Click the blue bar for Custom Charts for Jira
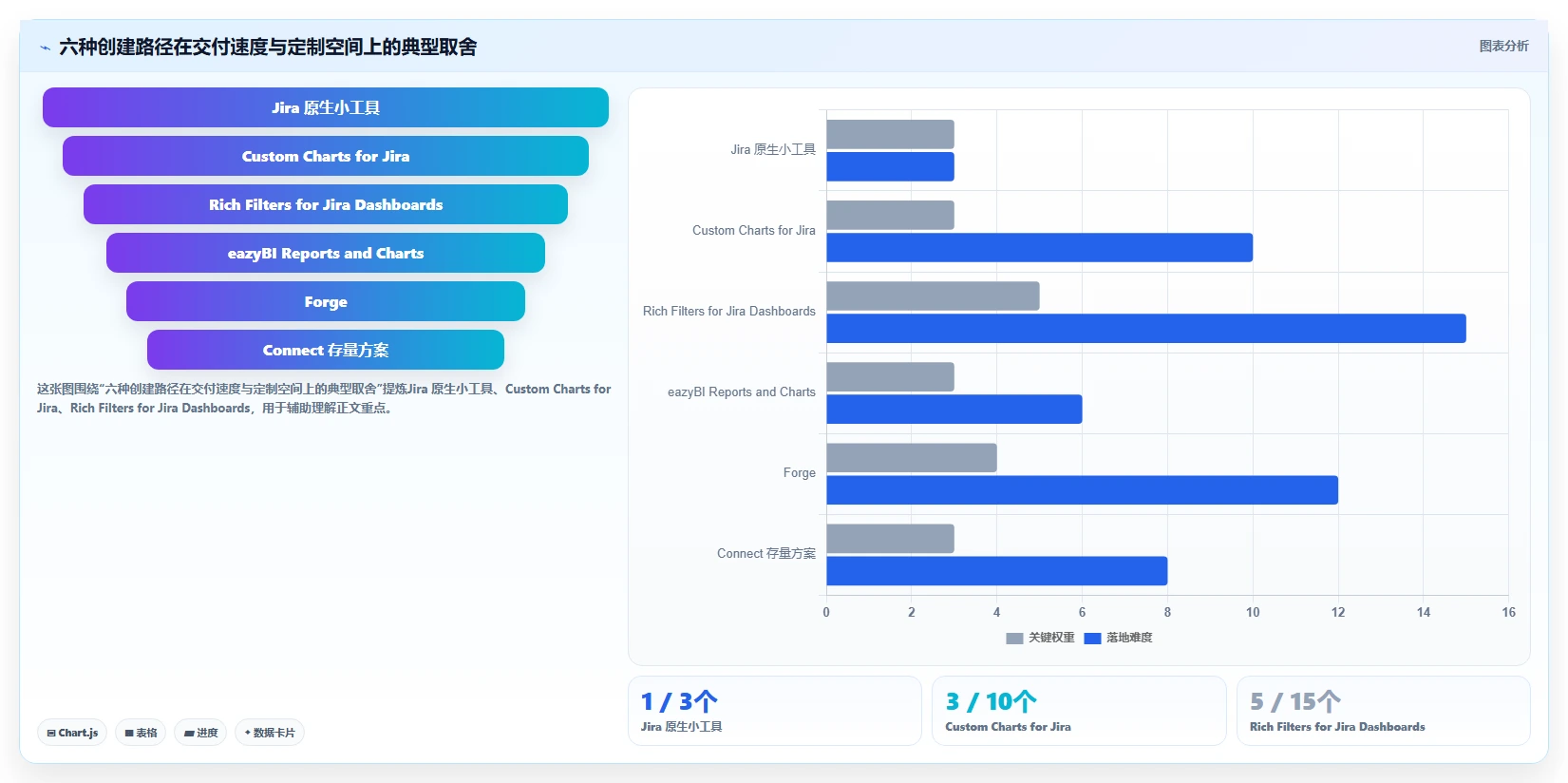This screenshot has height=783, width=1568. coord(1039,247)
